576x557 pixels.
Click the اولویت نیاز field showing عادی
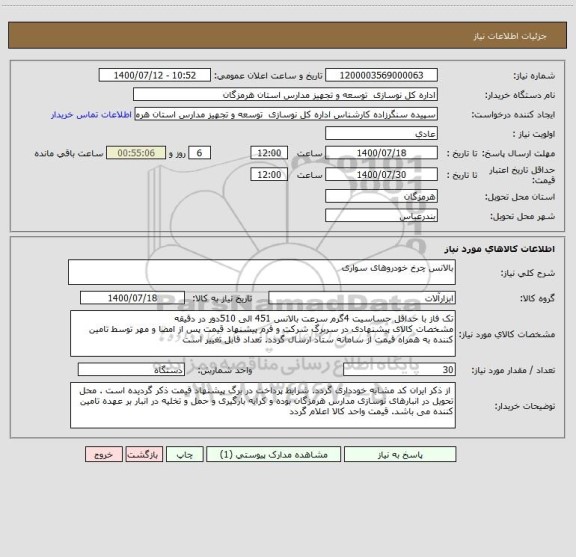[381, 133]
